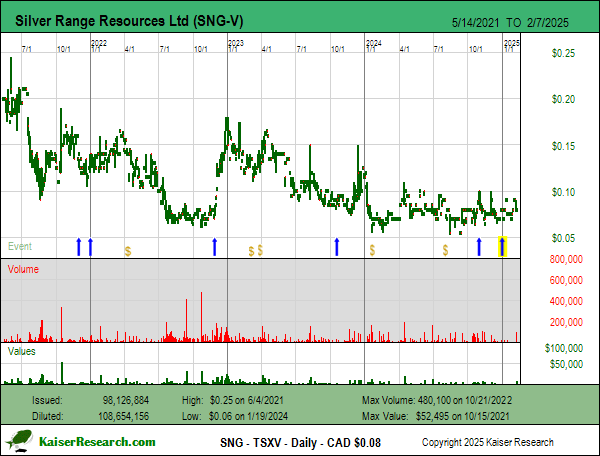Click the yellow-highlighted blue event arrow

(502, 247)
